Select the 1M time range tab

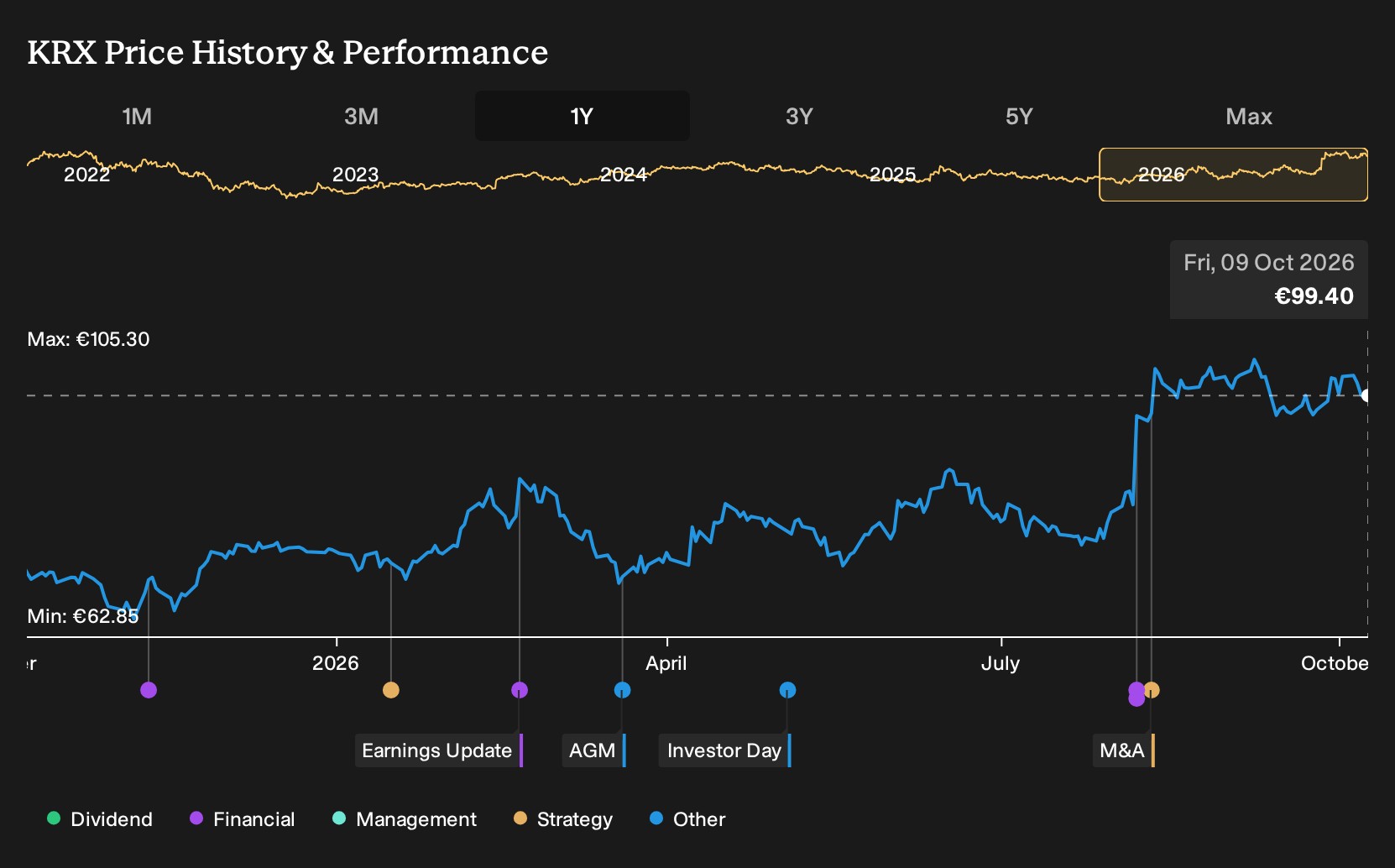click(137, 116)
